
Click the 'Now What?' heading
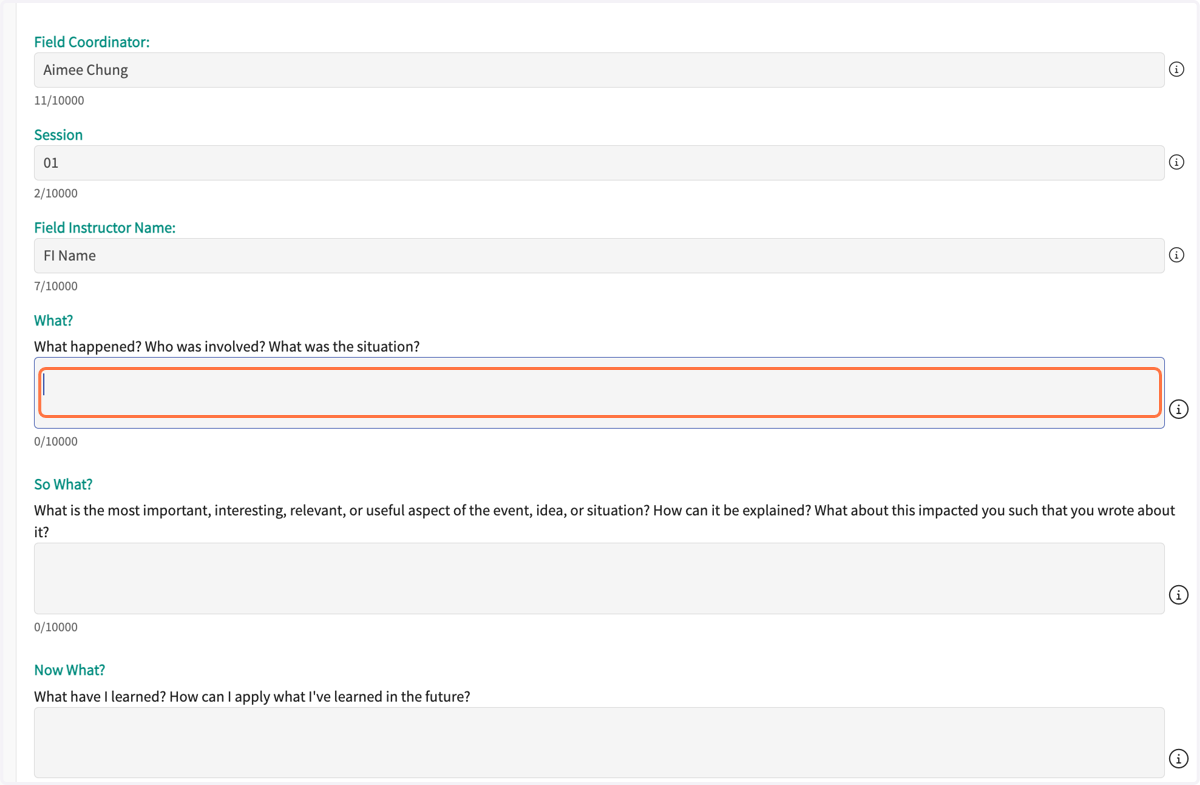click(x=70, y=670)
